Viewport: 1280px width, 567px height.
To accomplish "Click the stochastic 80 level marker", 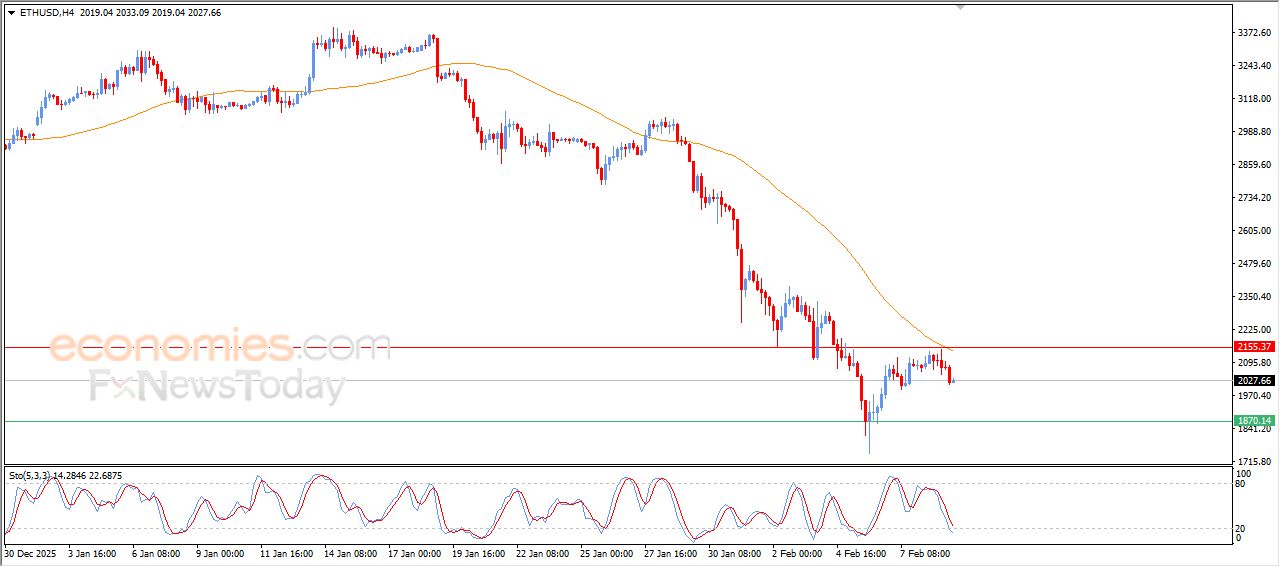I will coord(1241,484).
